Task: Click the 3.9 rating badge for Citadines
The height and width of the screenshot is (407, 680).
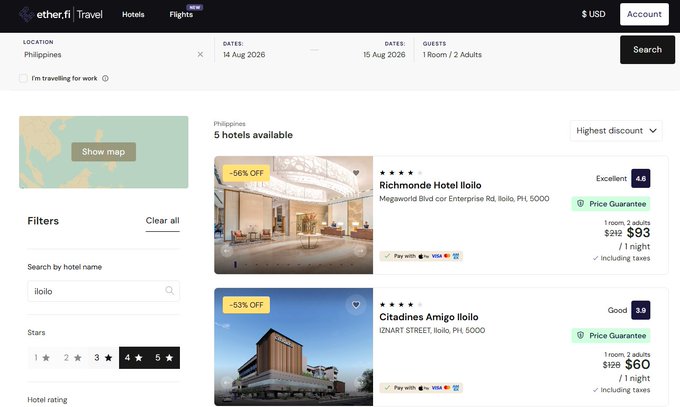Action: pyautogui.click(x=641, y=310)
